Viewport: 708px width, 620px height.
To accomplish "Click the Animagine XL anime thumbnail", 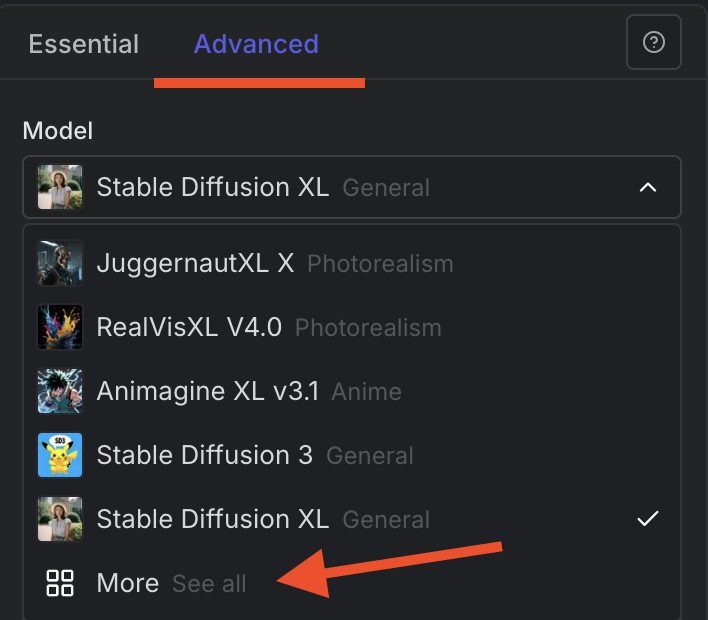I will (x=60, y=391).
